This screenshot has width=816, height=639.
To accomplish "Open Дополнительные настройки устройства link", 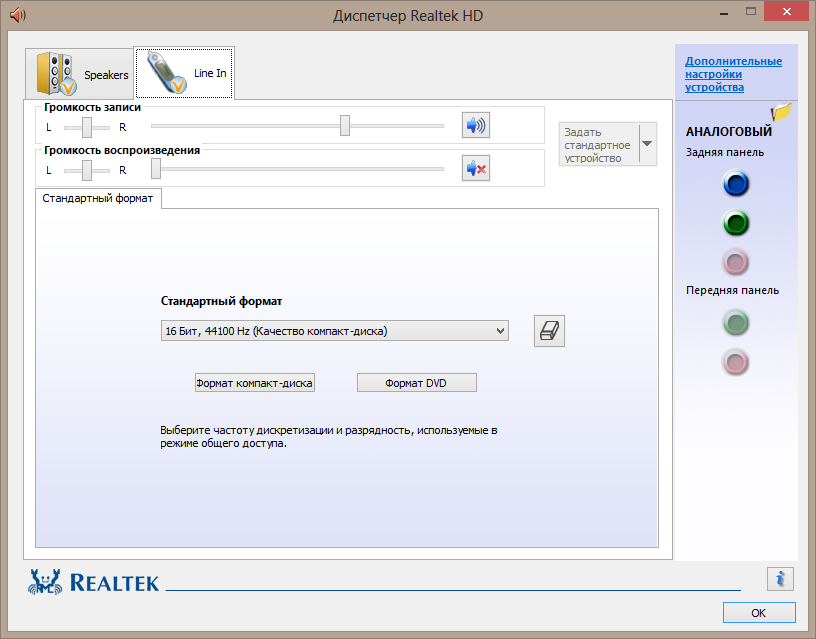I will pyautogui.click(x=733, y=74).
